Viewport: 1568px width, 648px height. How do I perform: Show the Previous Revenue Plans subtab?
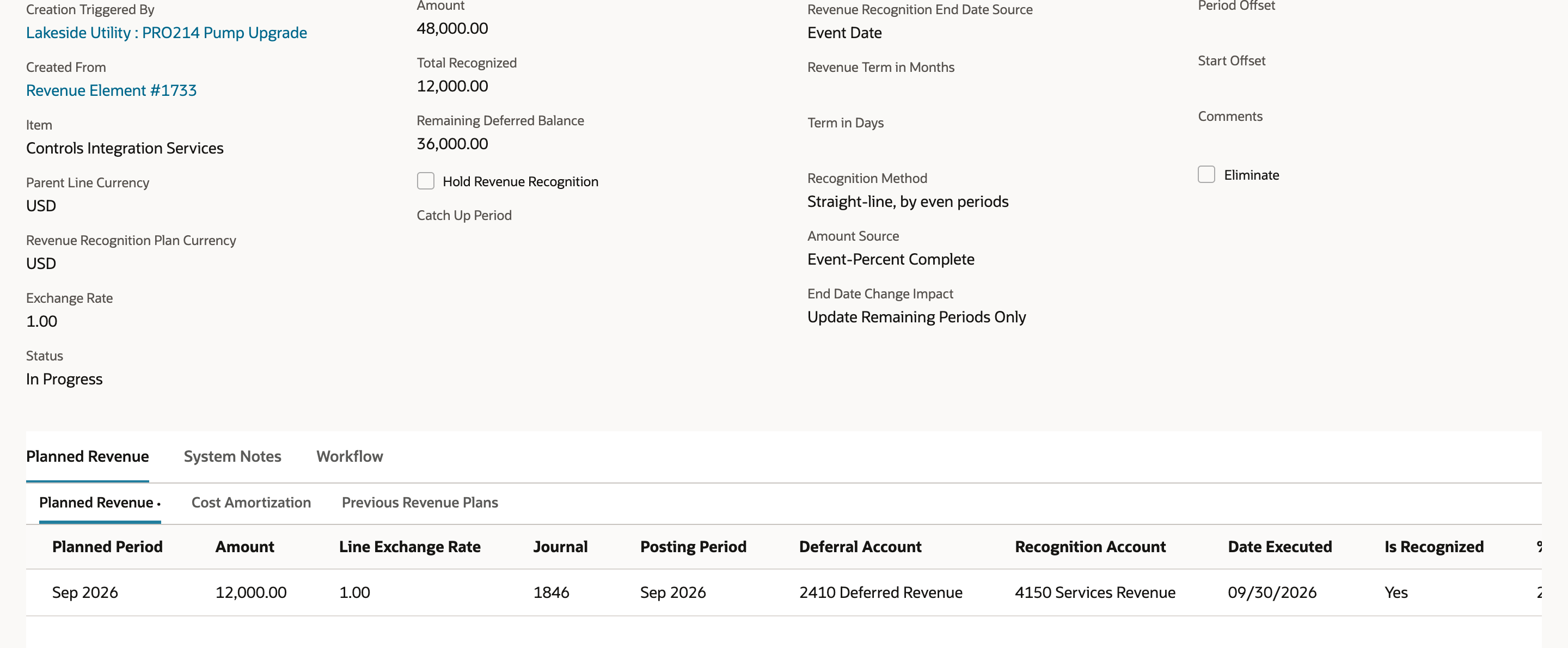(420, 503)
